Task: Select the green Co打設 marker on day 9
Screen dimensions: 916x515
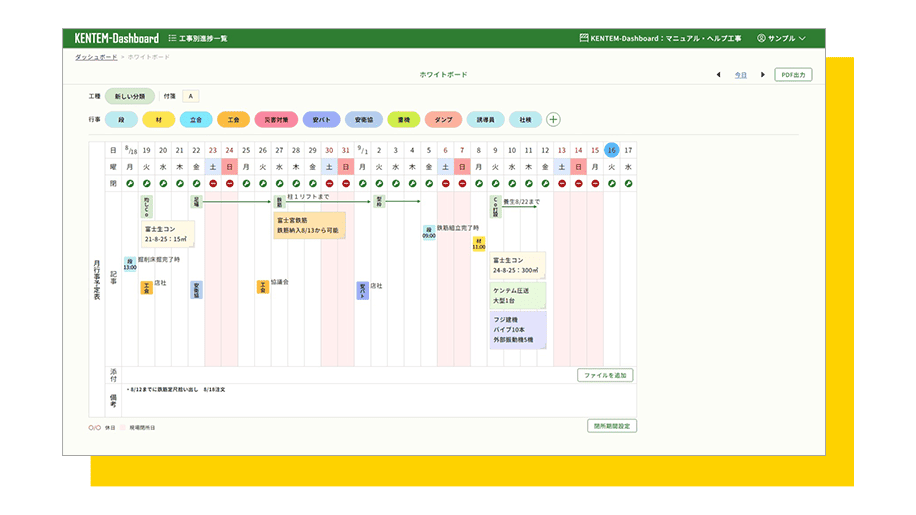Action: (x=495, y=207)
